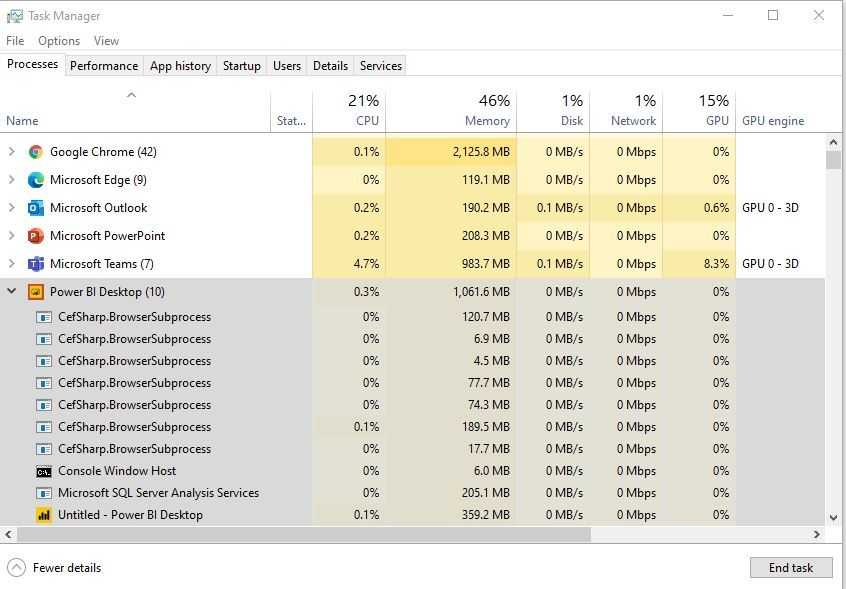Sort by the GPU engine column header
Viewport: 846px width, 589px height.
(780, 111)
